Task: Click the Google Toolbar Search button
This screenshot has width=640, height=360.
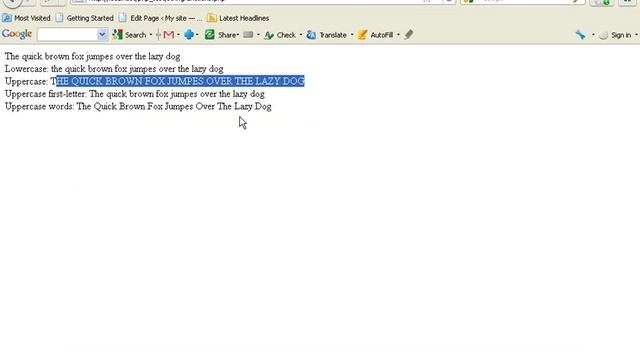Action: (129, 35)
